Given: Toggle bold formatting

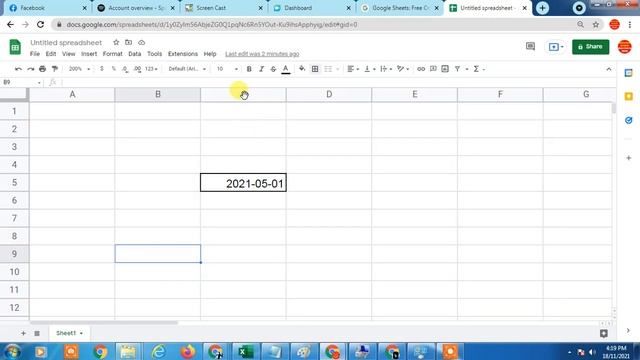Looking at the screenshot, I should coord(249,69).
